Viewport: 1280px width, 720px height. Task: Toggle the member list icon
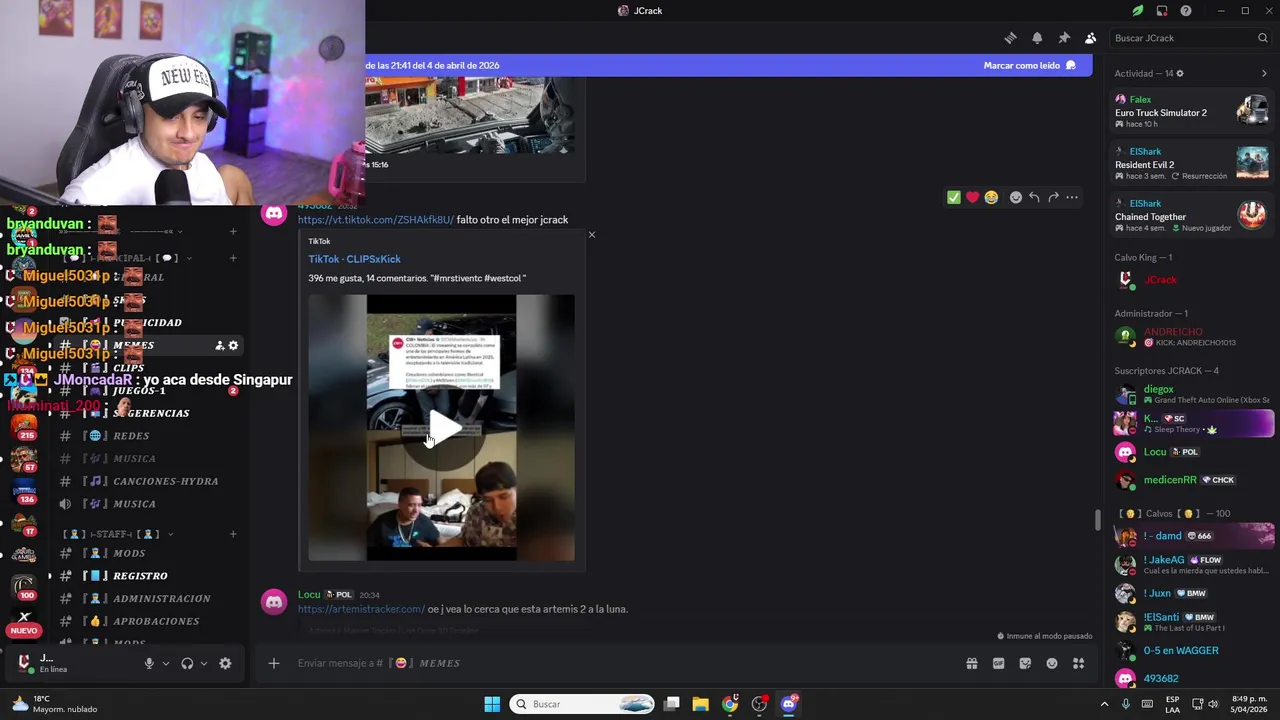(x=1090, y=38)
